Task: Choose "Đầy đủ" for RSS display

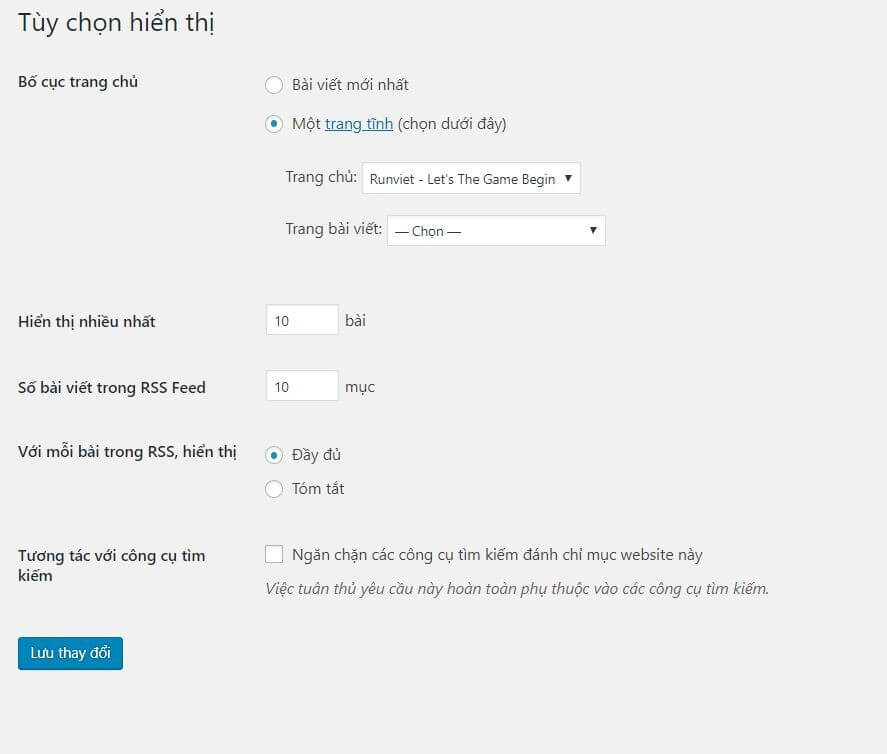Action: [274, 455]
